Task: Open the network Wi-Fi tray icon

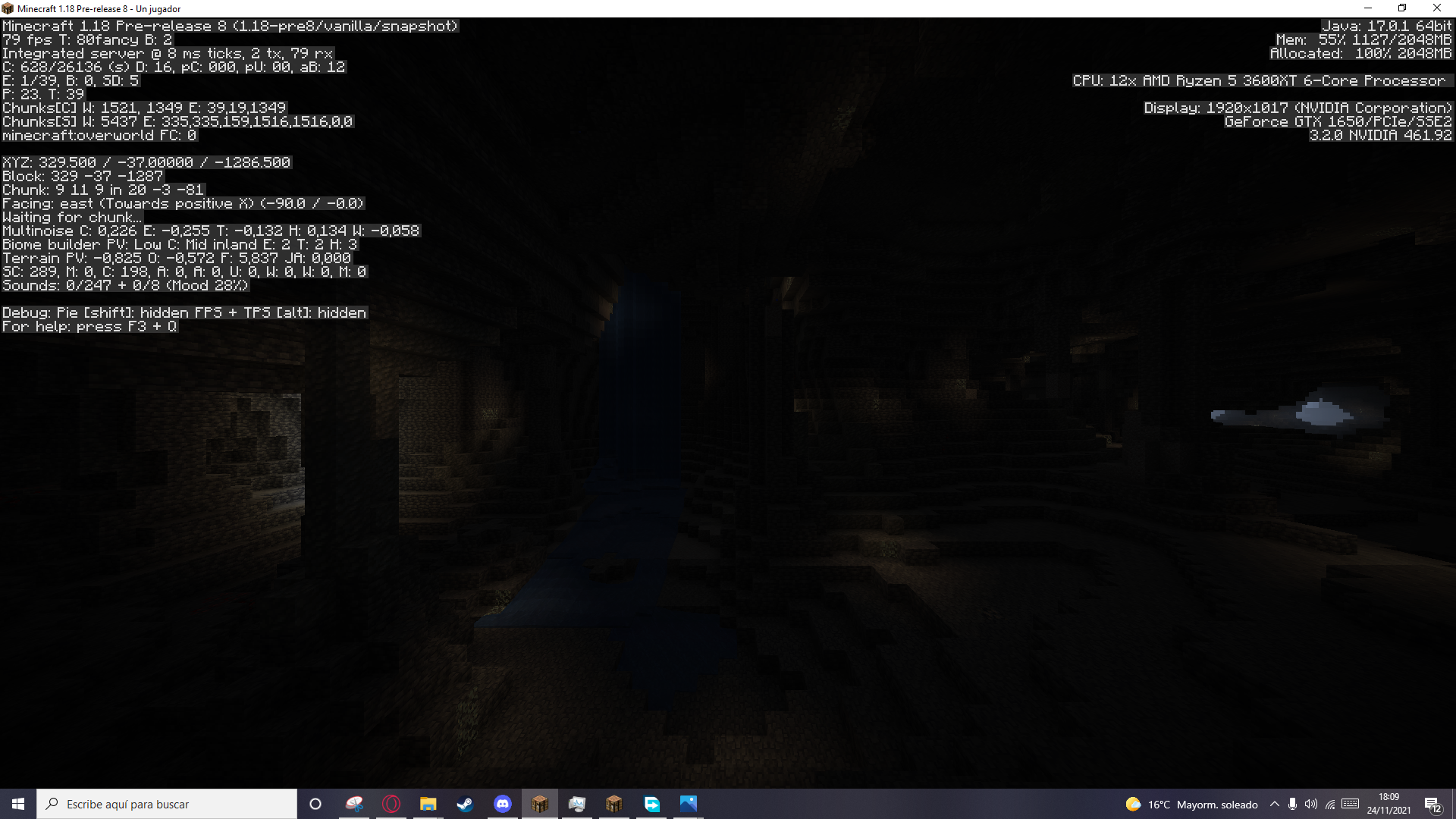Action: (1330, 804)
